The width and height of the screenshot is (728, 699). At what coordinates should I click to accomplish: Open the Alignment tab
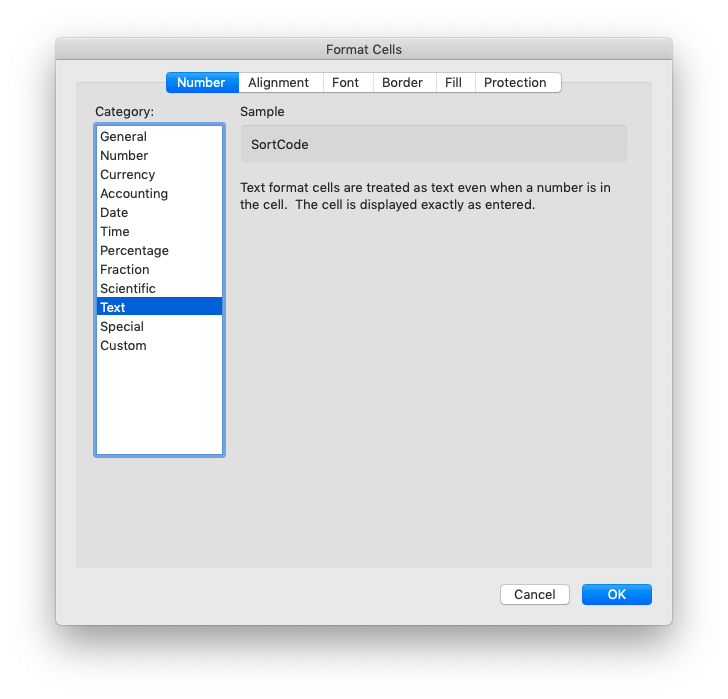coord(278,83)
